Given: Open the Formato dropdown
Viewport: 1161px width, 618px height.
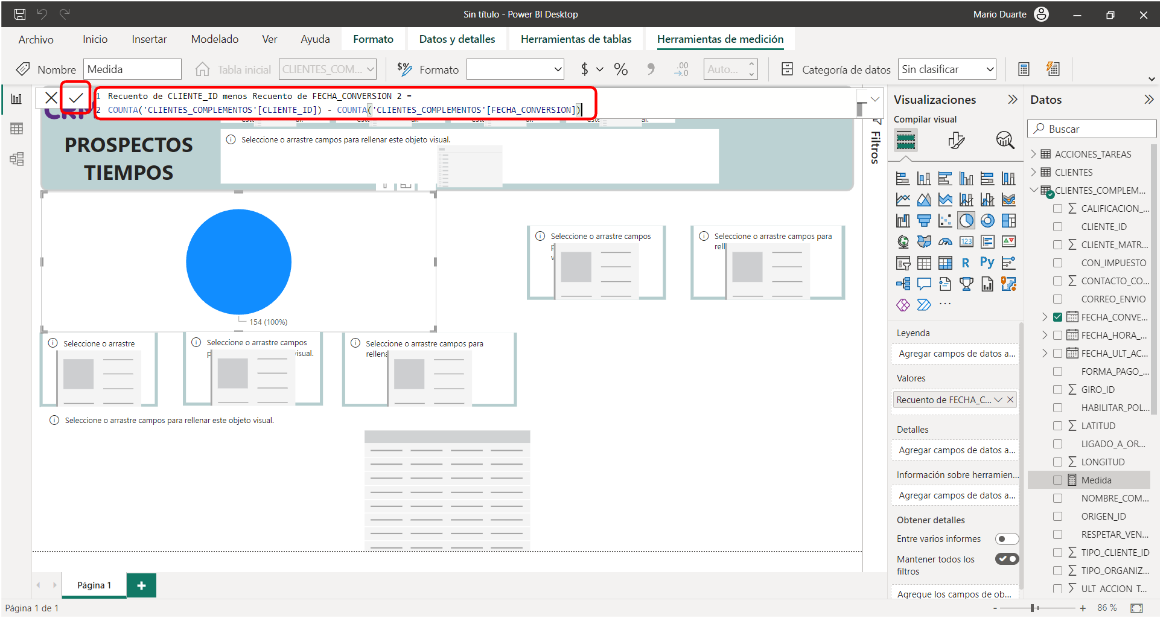Looking at the screenshot, I should click(516, 70).
